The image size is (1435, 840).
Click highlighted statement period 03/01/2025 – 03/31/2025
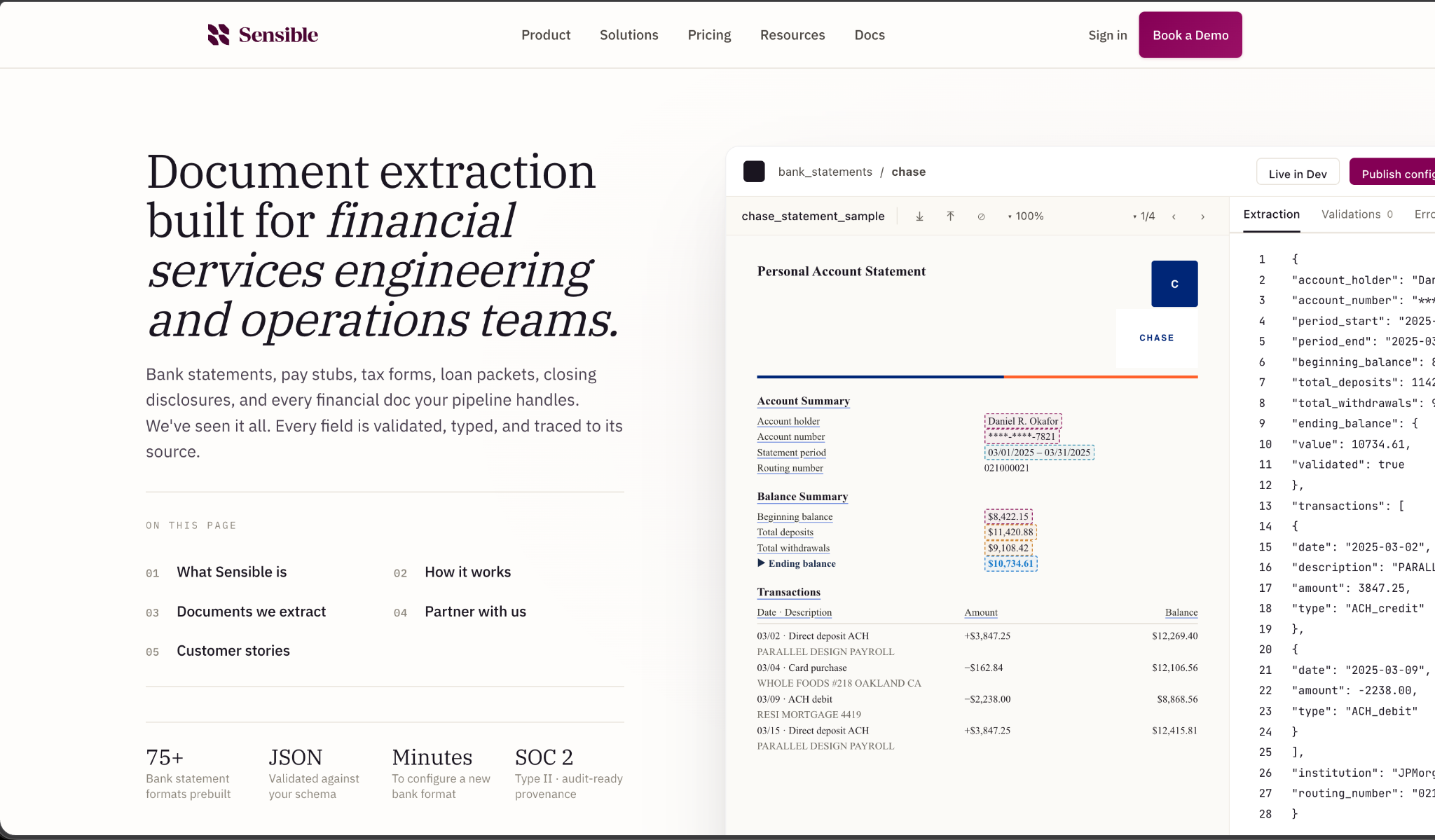1039,453
